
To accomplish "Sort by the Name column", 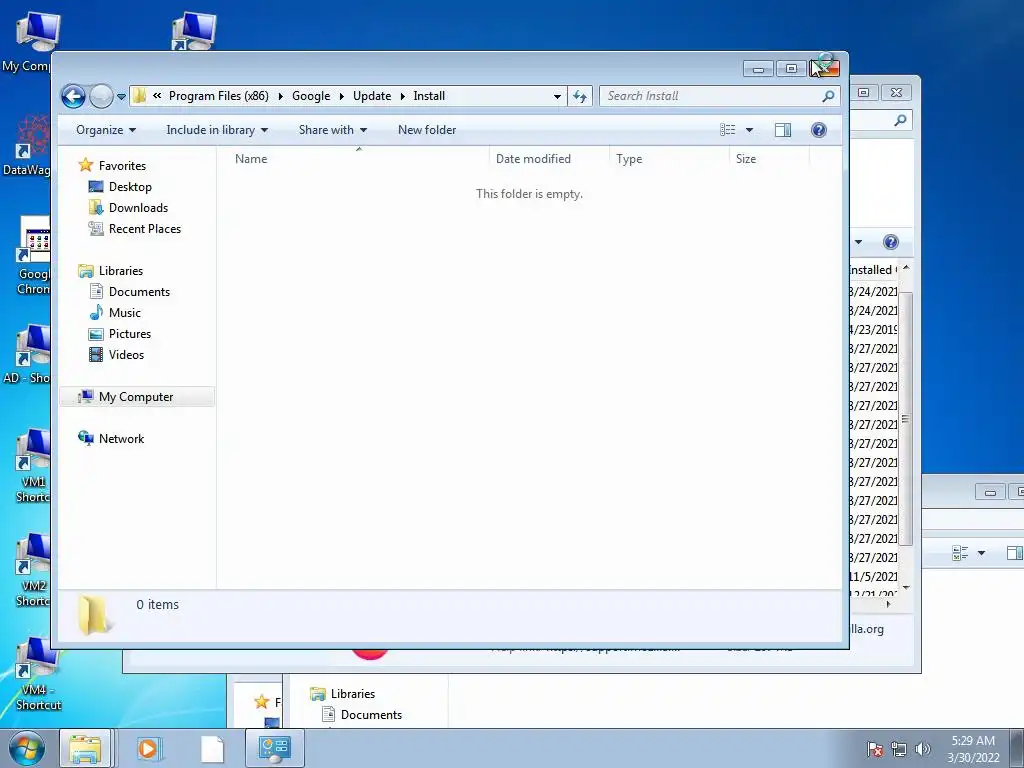I will click(353, 159).
